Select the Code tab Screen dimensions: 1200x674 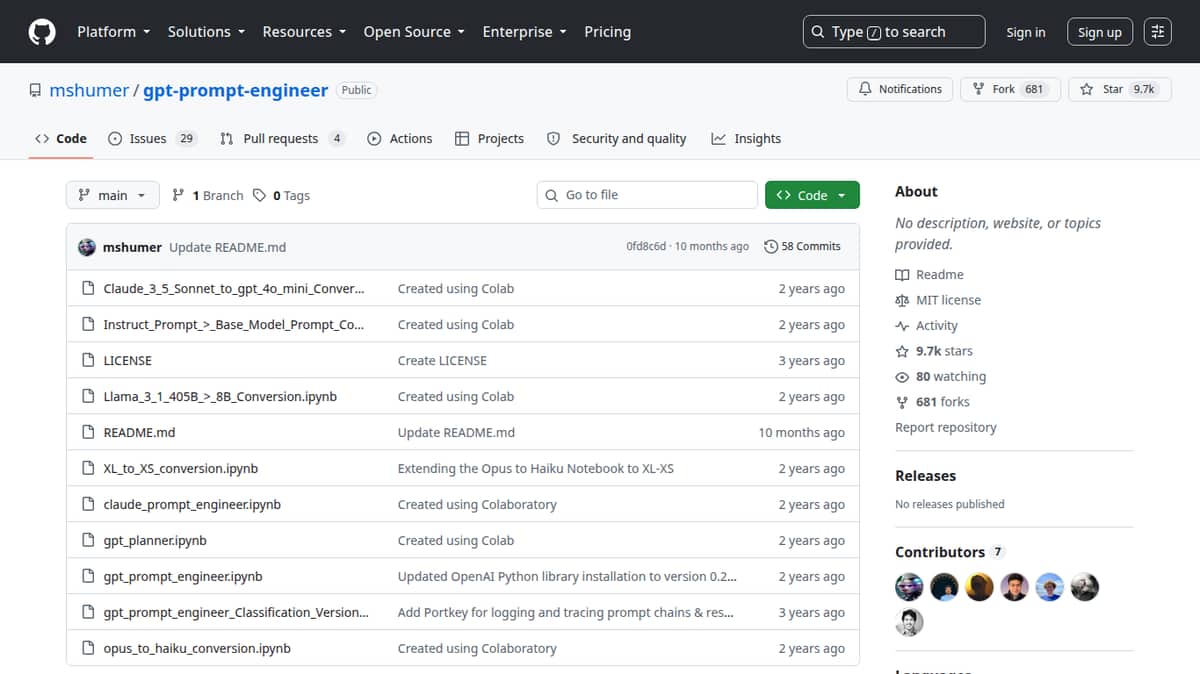tap(61, 139)
